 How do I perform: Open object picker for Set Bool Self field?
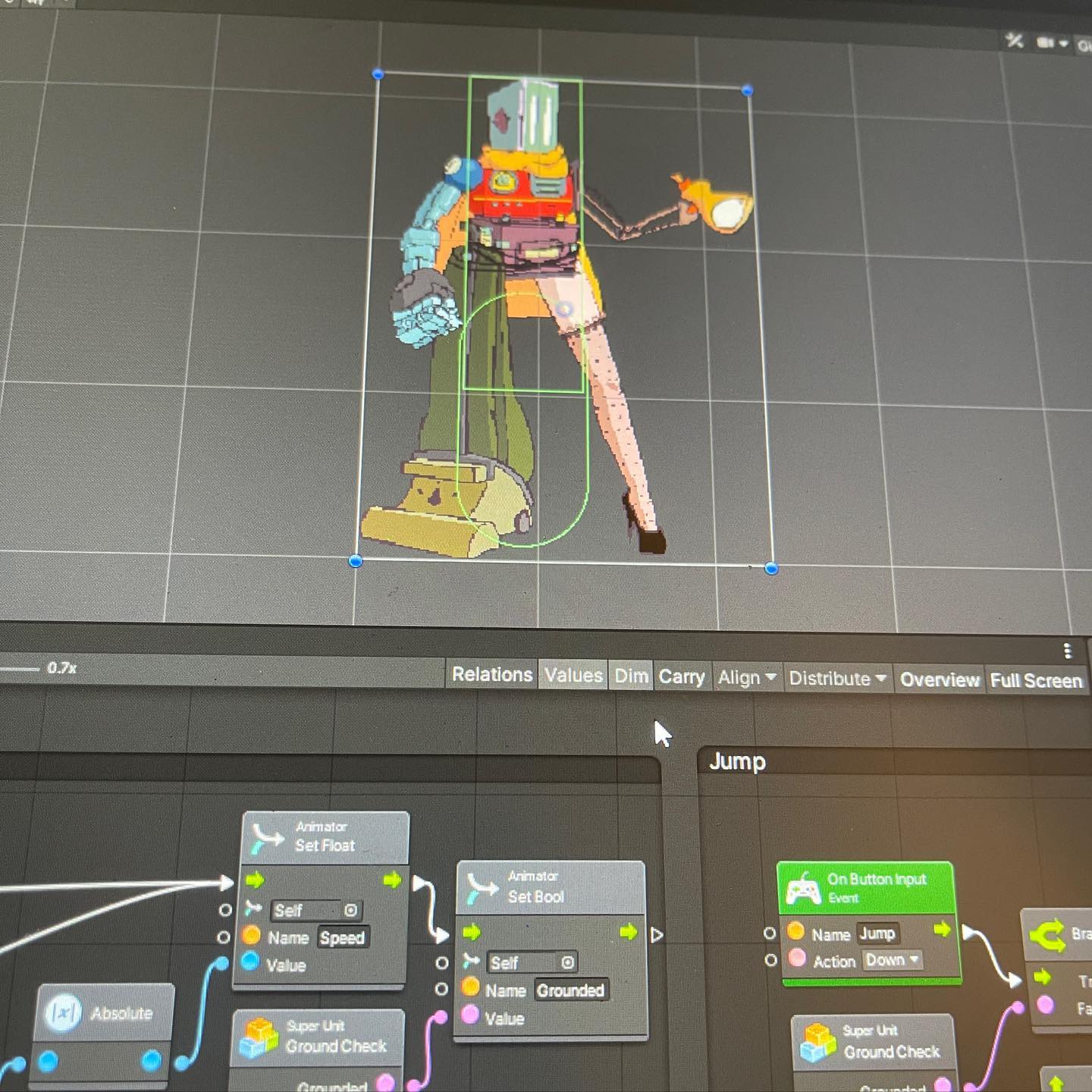click(x=568, y=962)
